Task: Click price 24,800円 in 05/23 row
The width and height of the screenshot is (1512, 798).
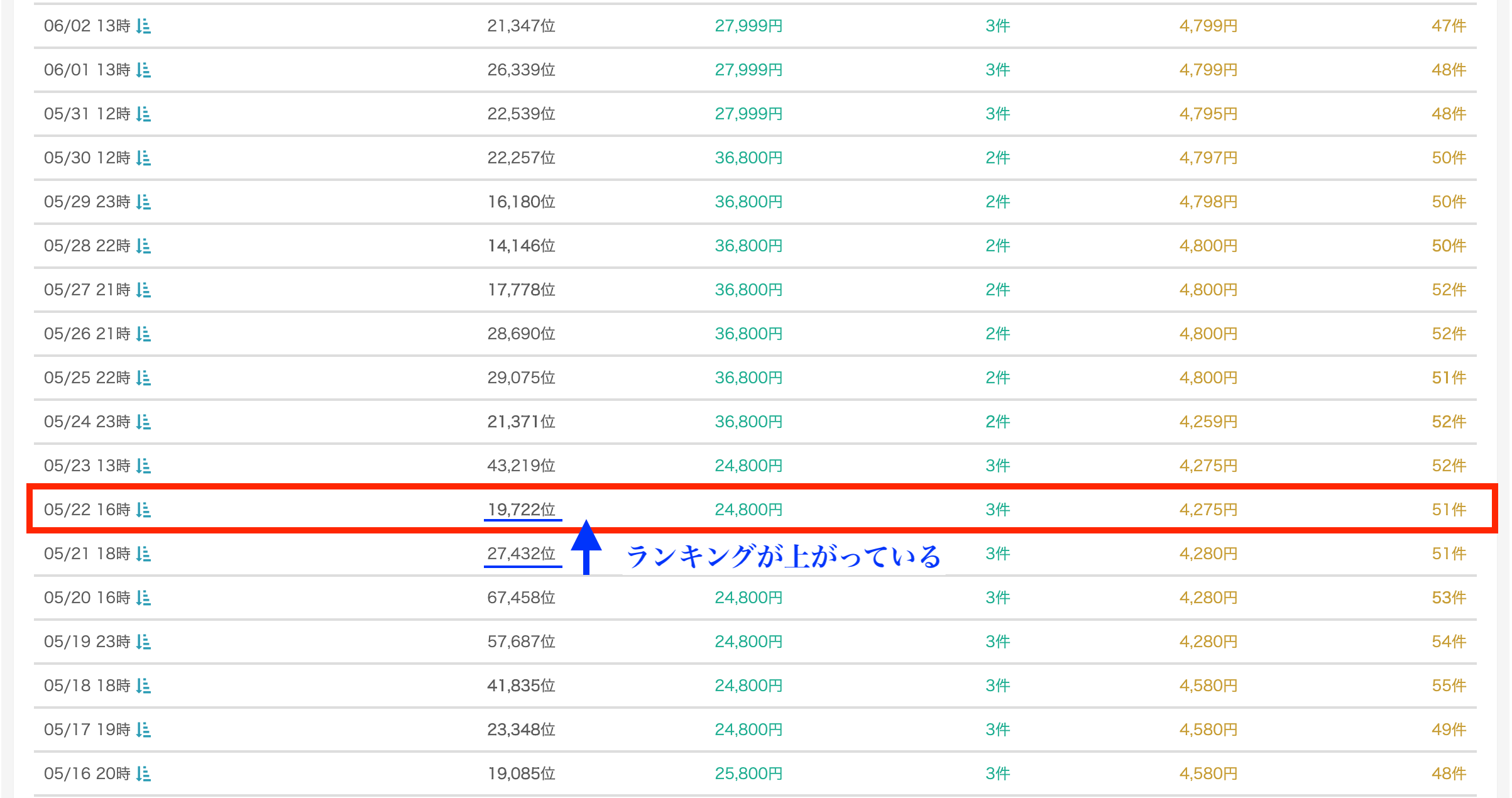Action: [x=748, y=466]
